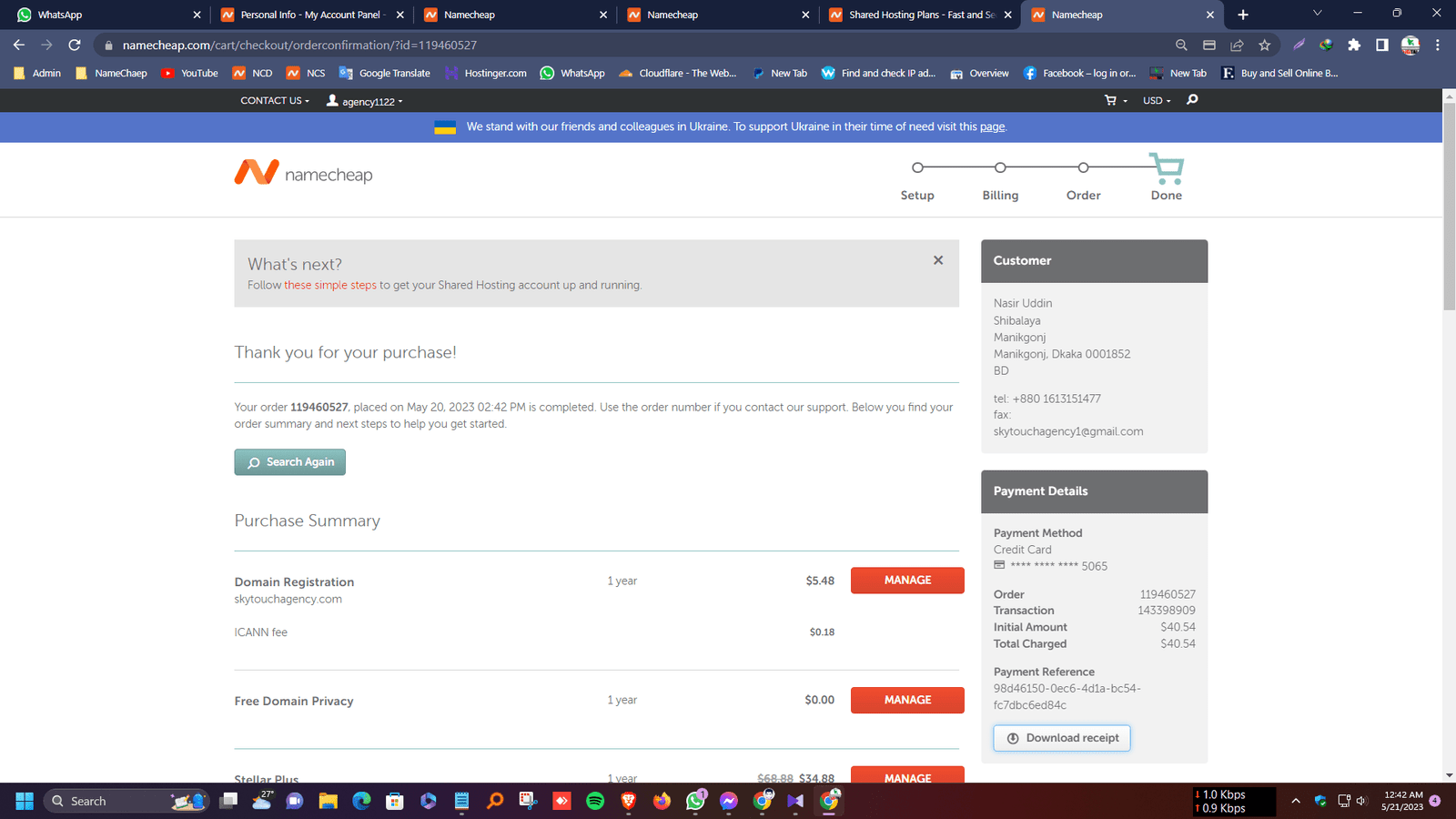Image resolution: width=1456 pixels, height=819 pixels.
Task: Click MANAGE for Domain Registration
Action: point(907,581)
